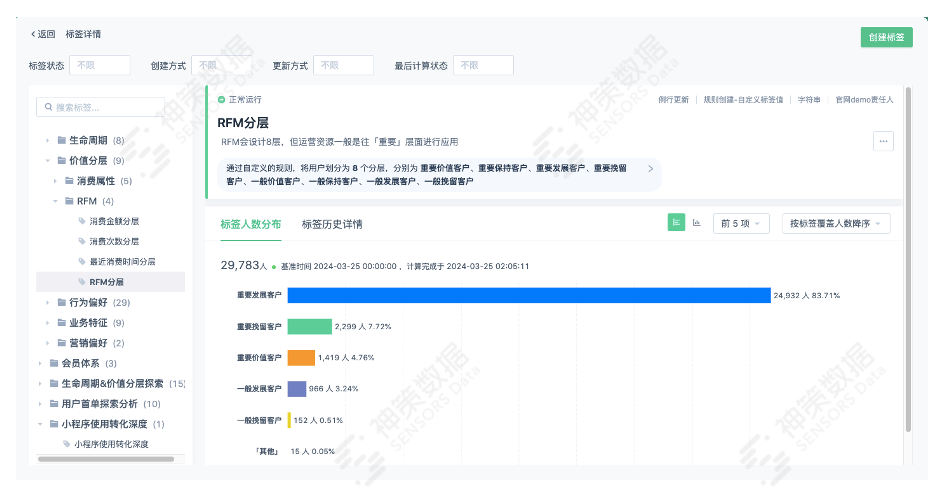Viewport: 943px width, 494px height.
Task: Click the 规则创建-自定义标签值 label
Action: pos(743,100)
